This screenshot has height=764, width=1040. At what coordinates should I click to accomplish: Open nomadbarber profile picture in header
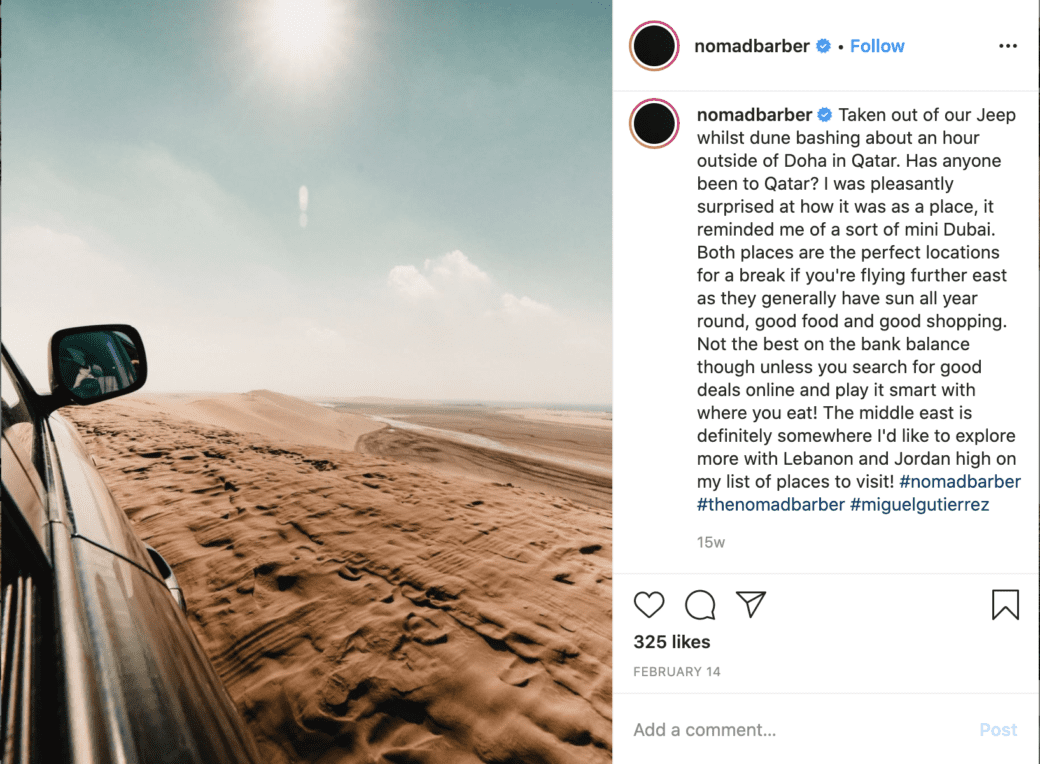pyautogui.click(x=654, y=46)
